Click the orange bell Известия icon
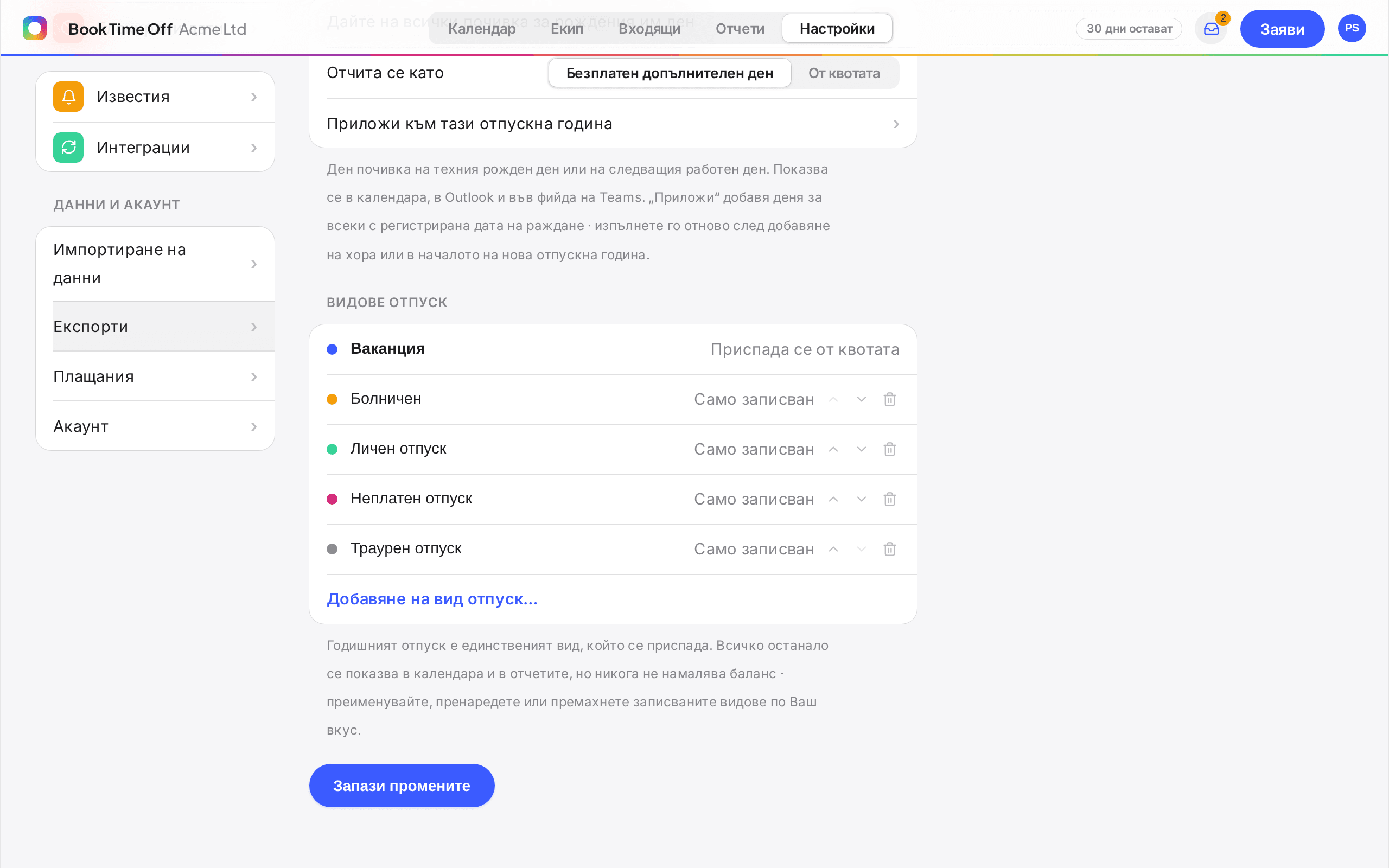This screenshot has width=1389, height=868. tap(68, 97)
